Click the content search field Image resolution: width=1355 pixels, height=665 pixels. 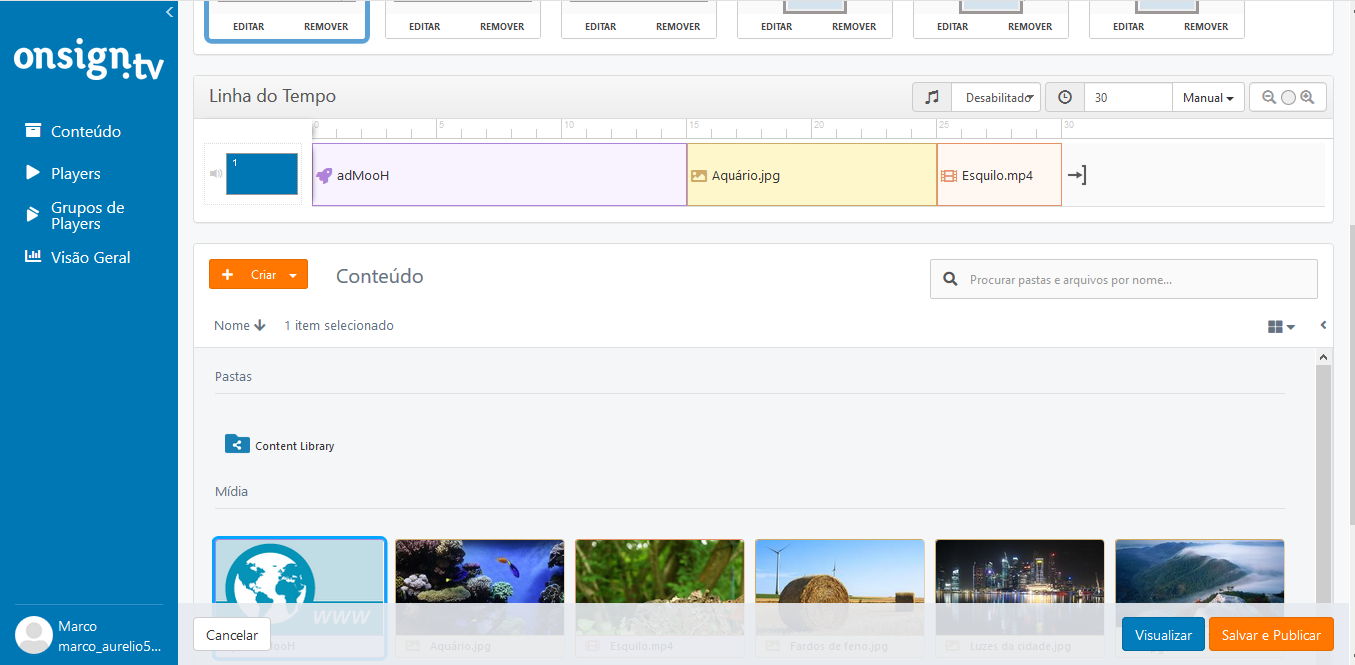tap(1124, 279)
